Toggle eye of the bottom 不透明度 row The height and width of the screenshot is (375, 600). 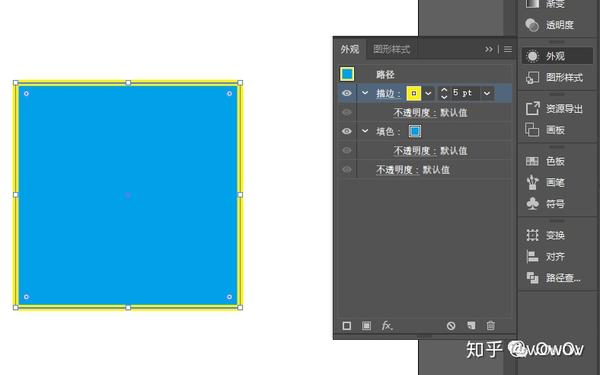tap(347, 169)
